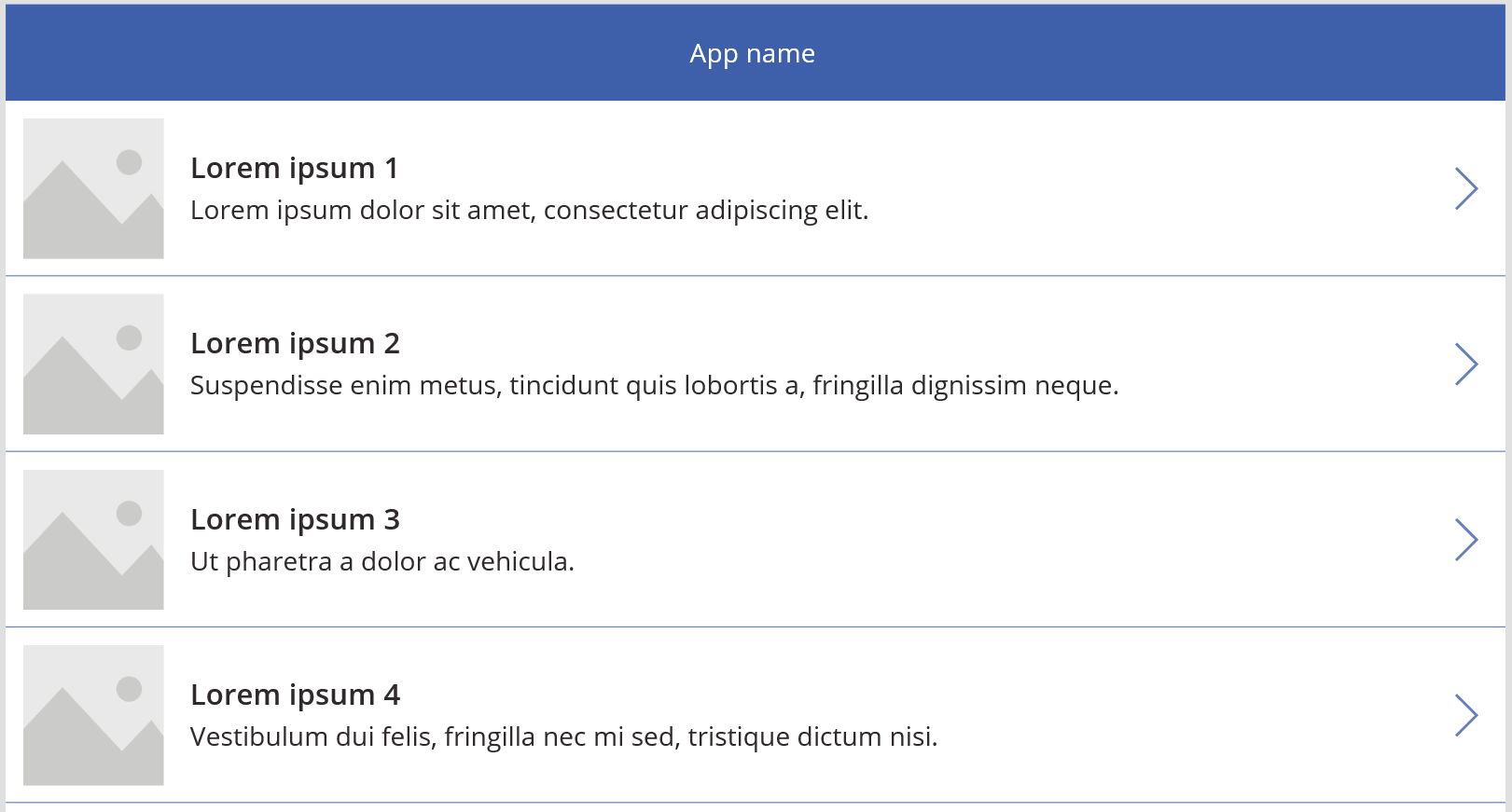Viewport: 1512px width, 812px height.
Task: Select the Suspendisse enim metus description text
Action: (654, 384)
